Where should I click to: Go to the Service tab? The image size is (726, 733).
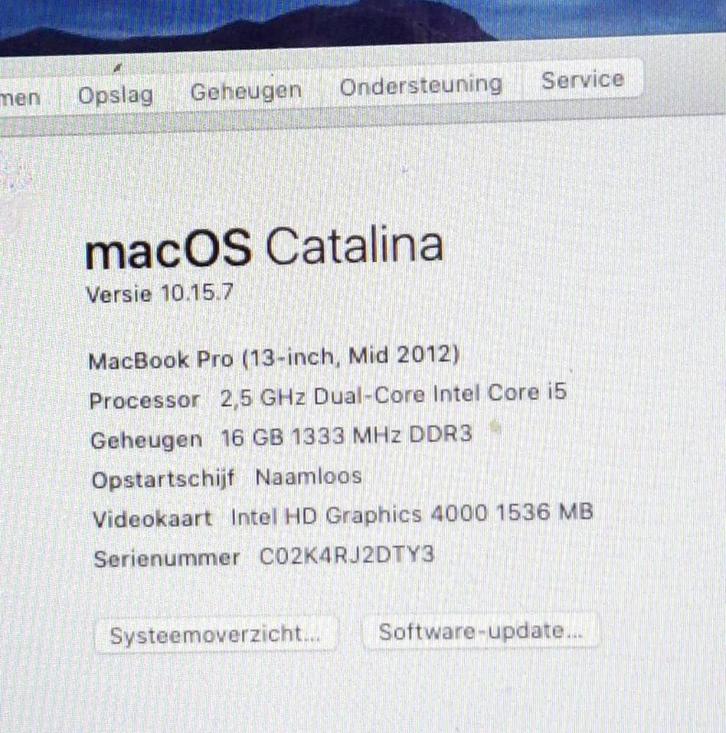pos(582,80)
